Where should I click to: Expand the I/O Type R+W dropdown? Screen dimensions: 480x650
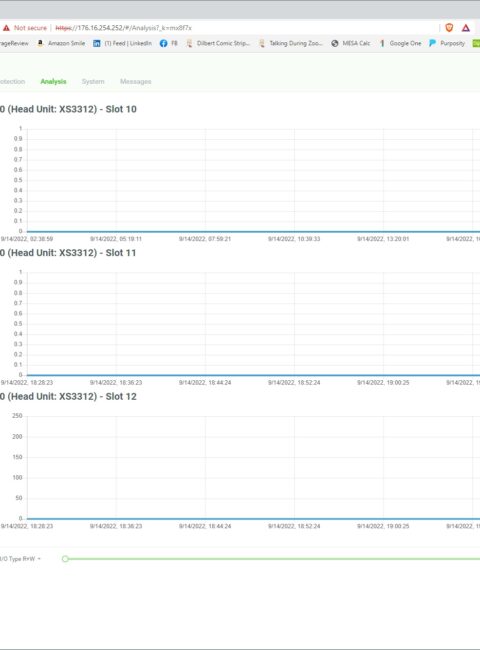coord(20,559)
